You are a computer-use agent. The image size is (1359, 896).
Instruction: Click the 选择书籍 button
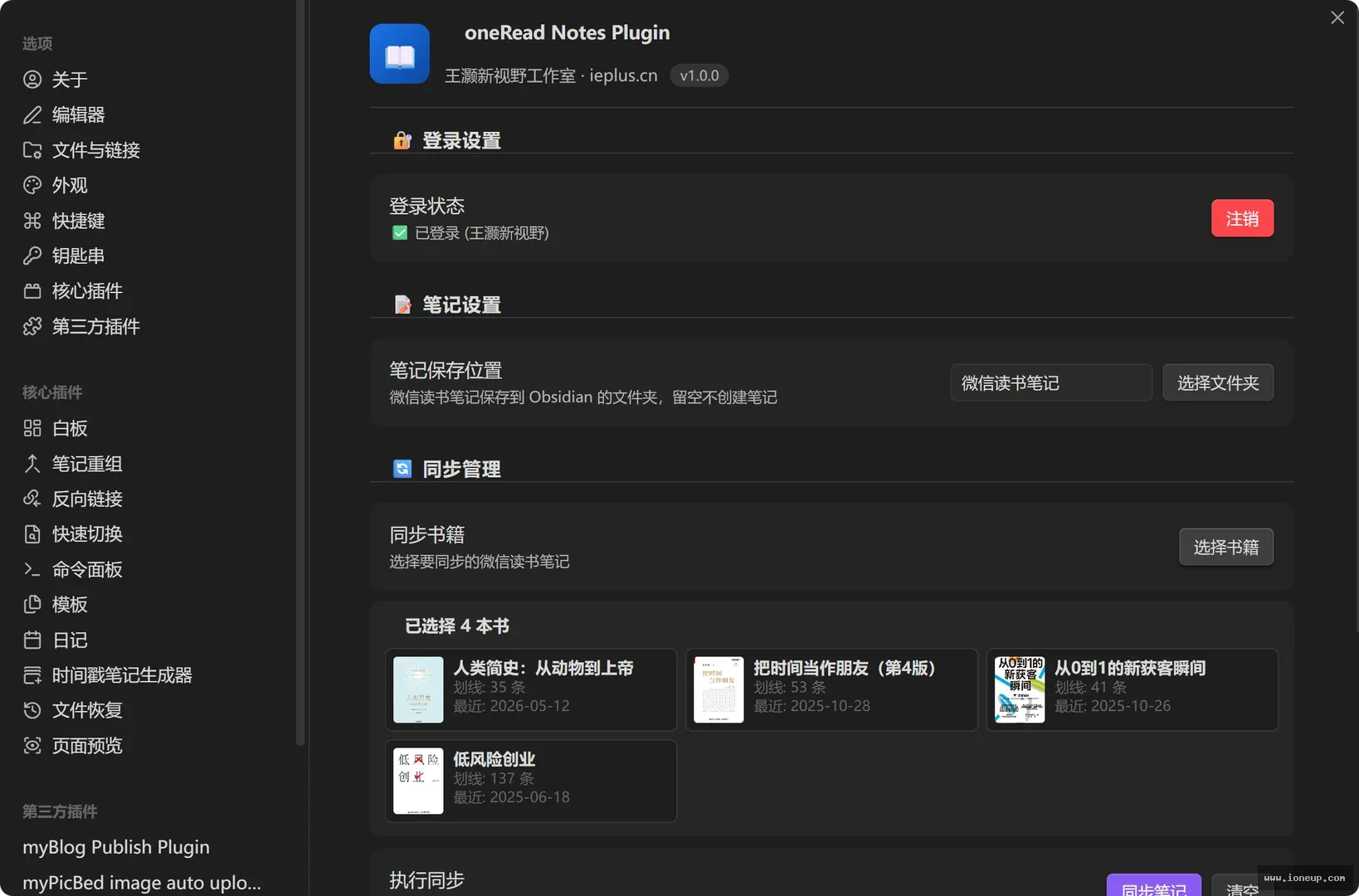click(x=1226, y=547)
